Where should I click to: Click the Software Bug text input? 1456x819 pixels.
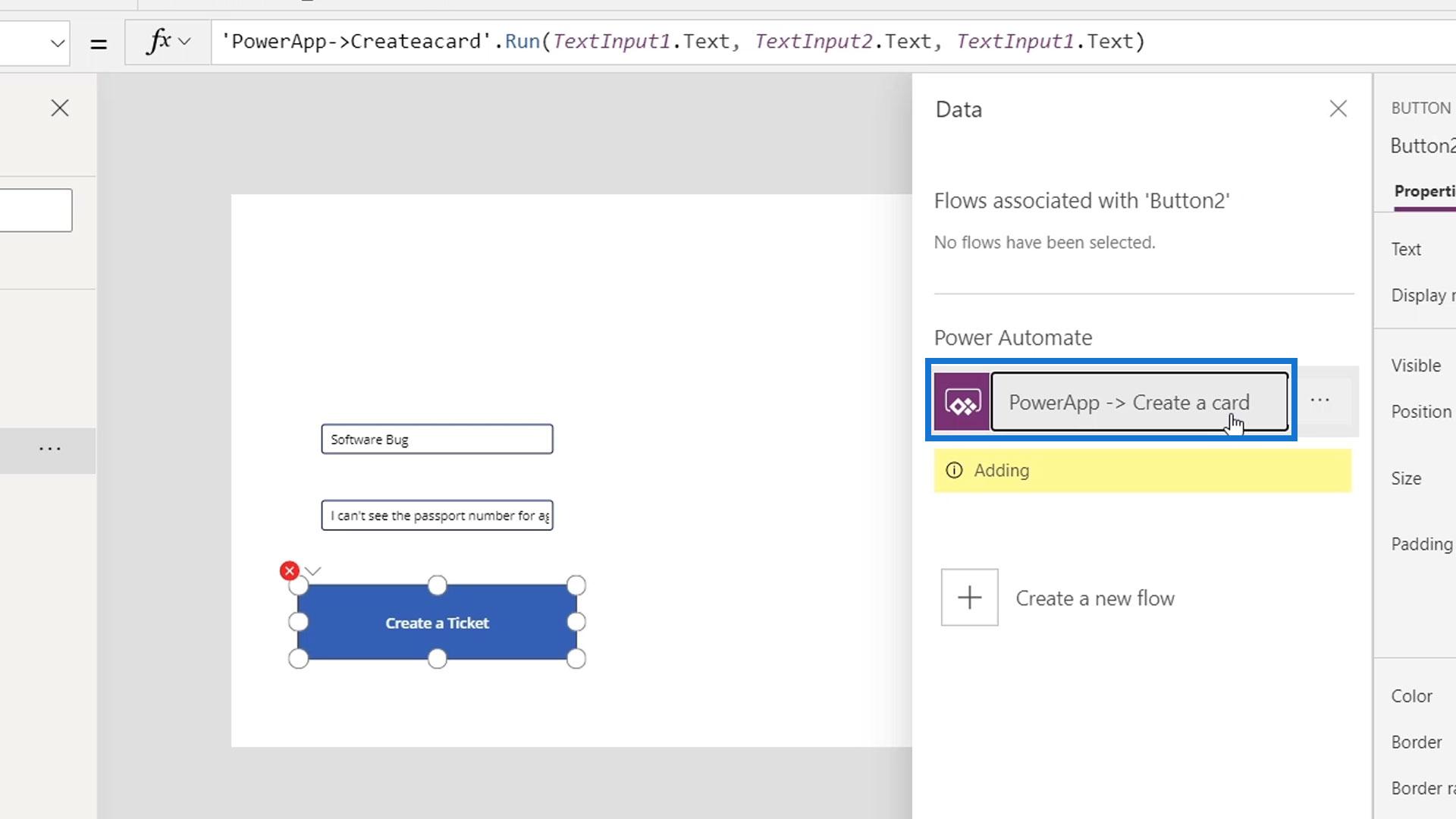[437, 439]
